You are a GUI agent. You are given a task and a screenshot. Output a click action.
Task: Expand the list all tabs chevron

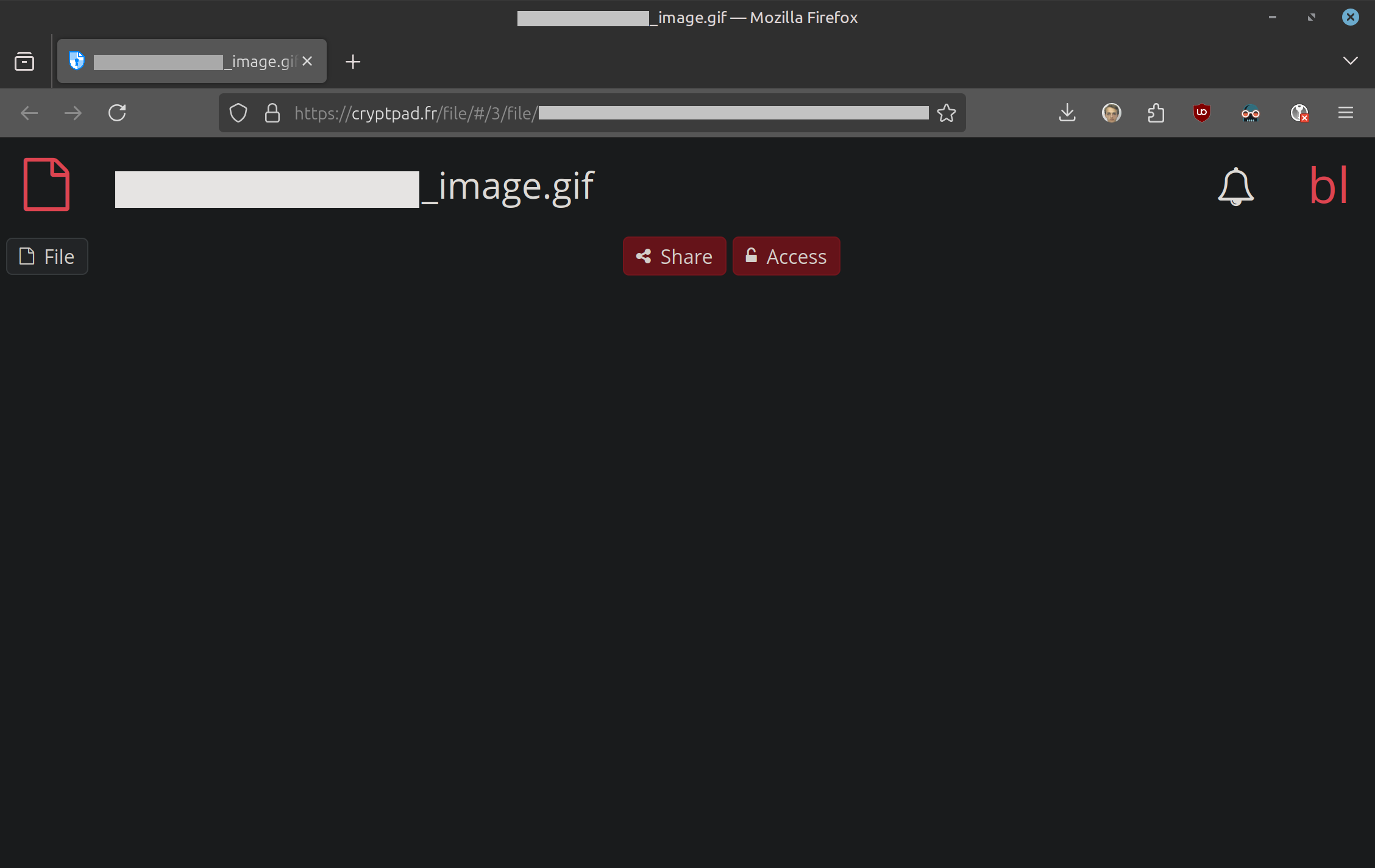click(1350, 60)
